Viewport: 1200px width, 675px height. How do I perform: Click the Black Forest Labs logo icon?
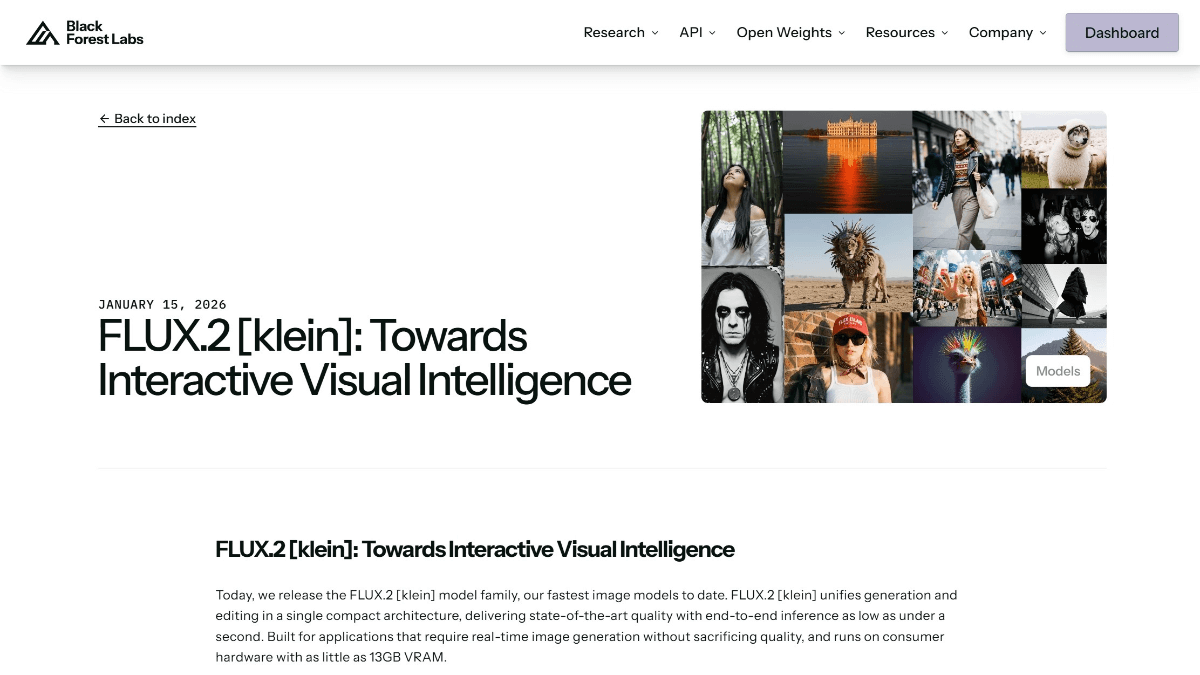(43, 33)
